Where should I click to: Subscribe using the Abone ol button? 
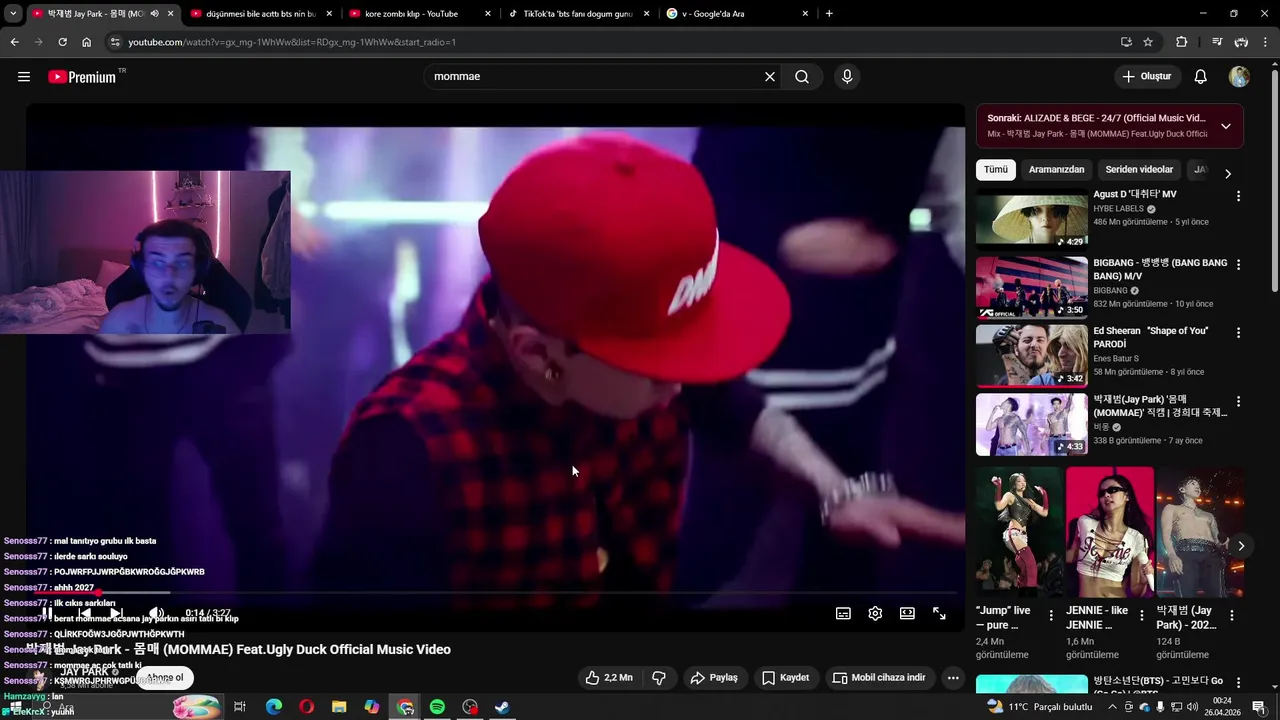[x=165, y=677]
